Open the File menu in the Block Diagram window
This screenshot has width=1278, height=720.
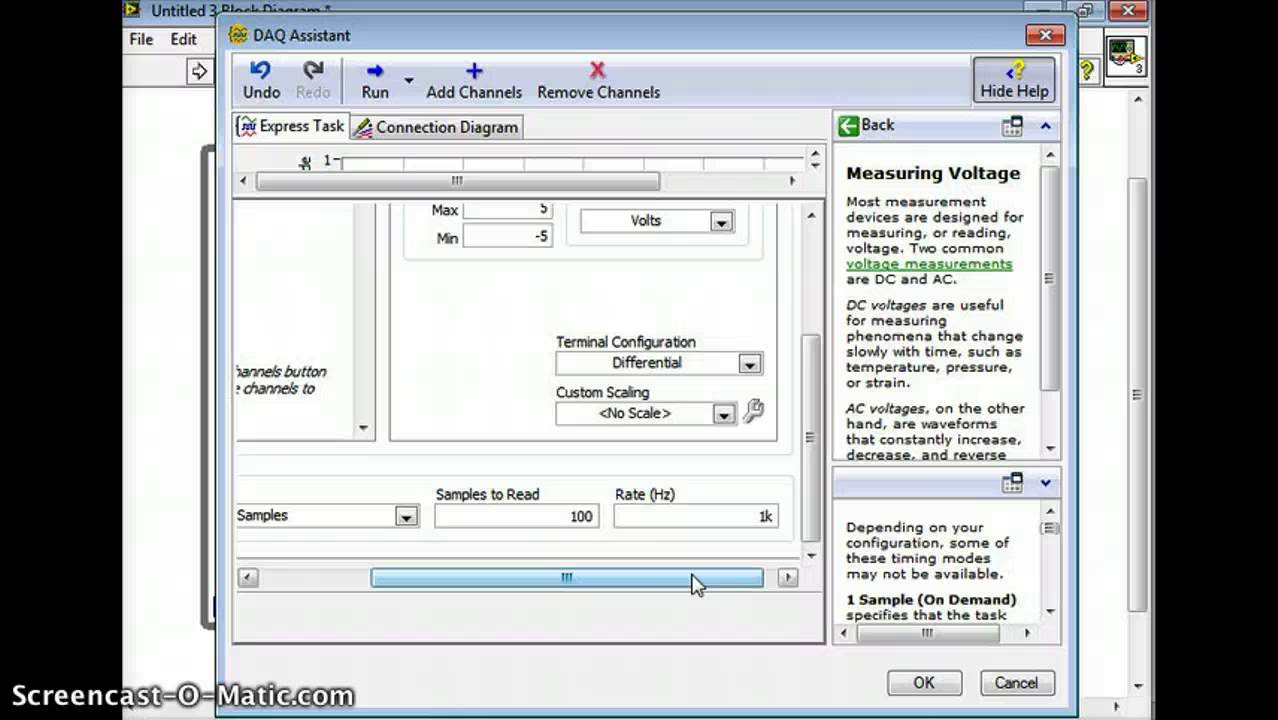pyautogui.click(x=141, y=39)
